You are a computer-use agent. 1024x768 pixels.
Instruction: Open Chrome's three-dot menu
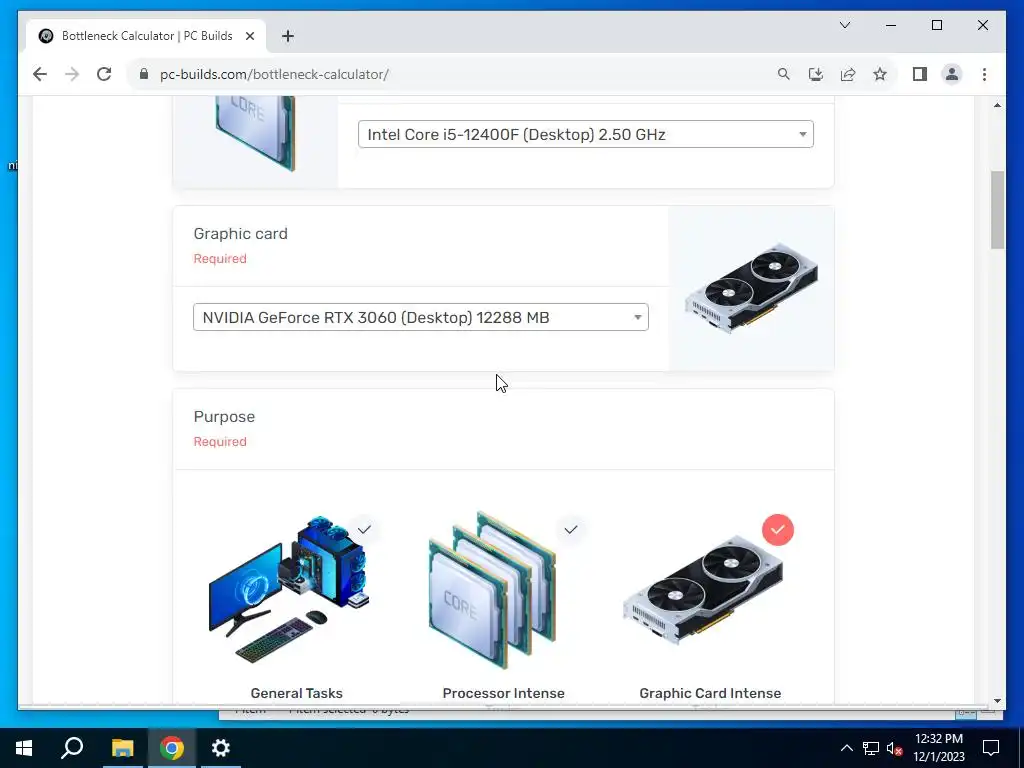tap(984, 74)
